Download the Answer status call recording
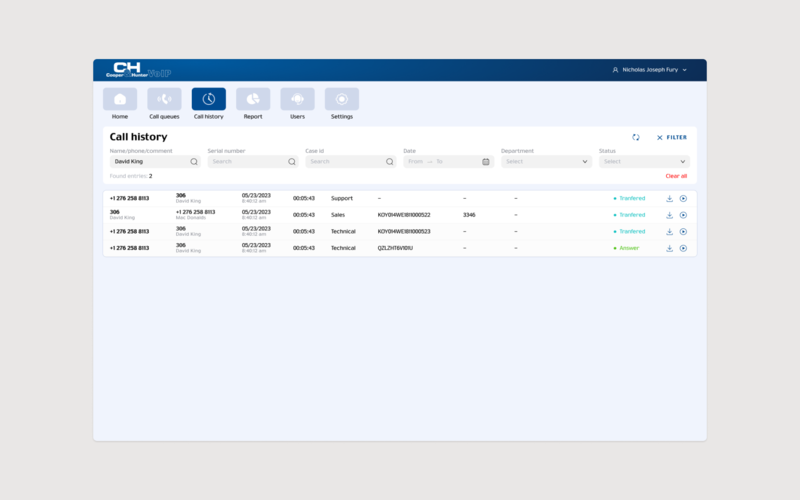The image size is (800, 500). point(670,248)
